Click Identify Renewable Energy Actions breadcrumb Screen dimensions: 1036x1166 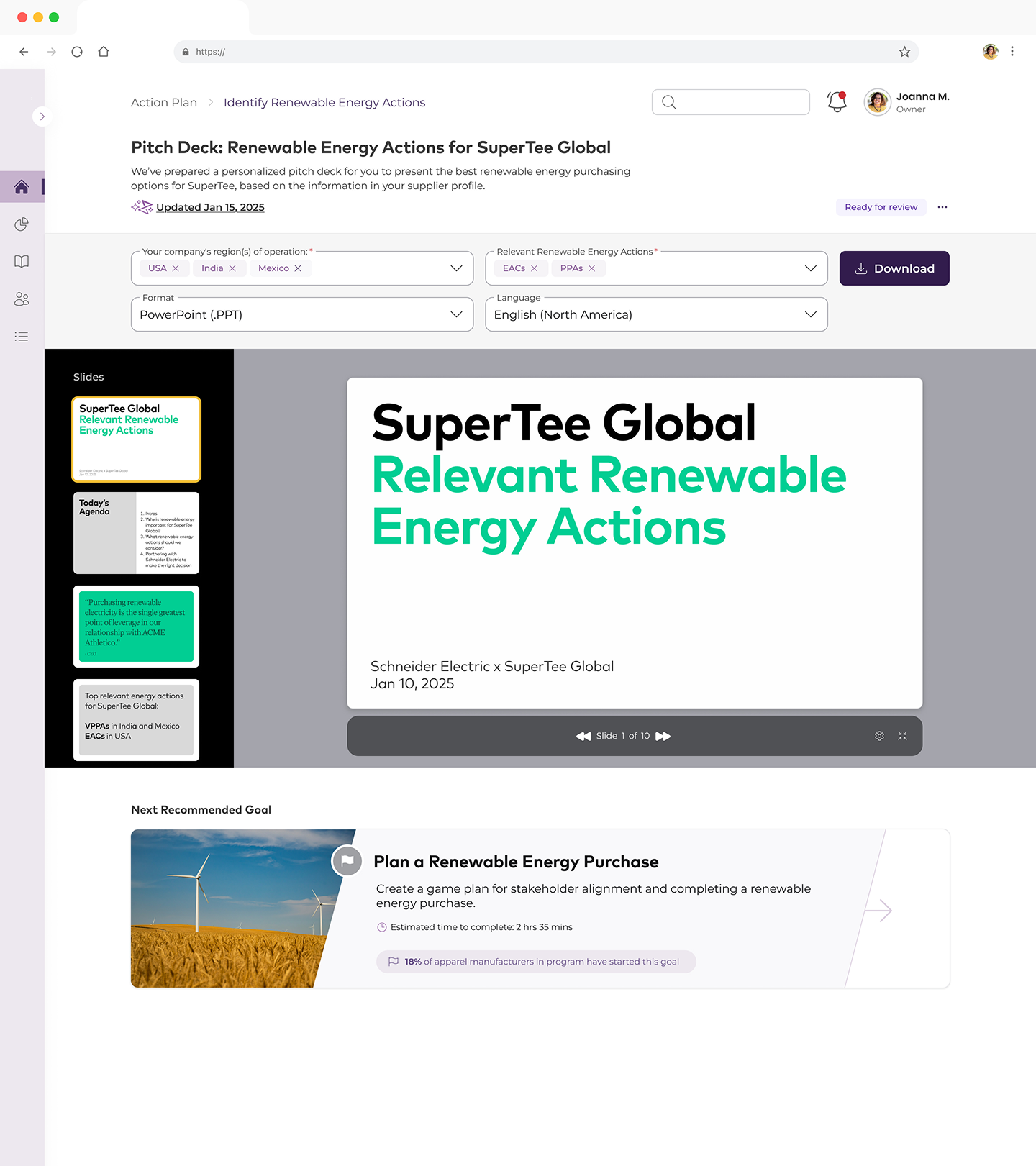point(324,103)
